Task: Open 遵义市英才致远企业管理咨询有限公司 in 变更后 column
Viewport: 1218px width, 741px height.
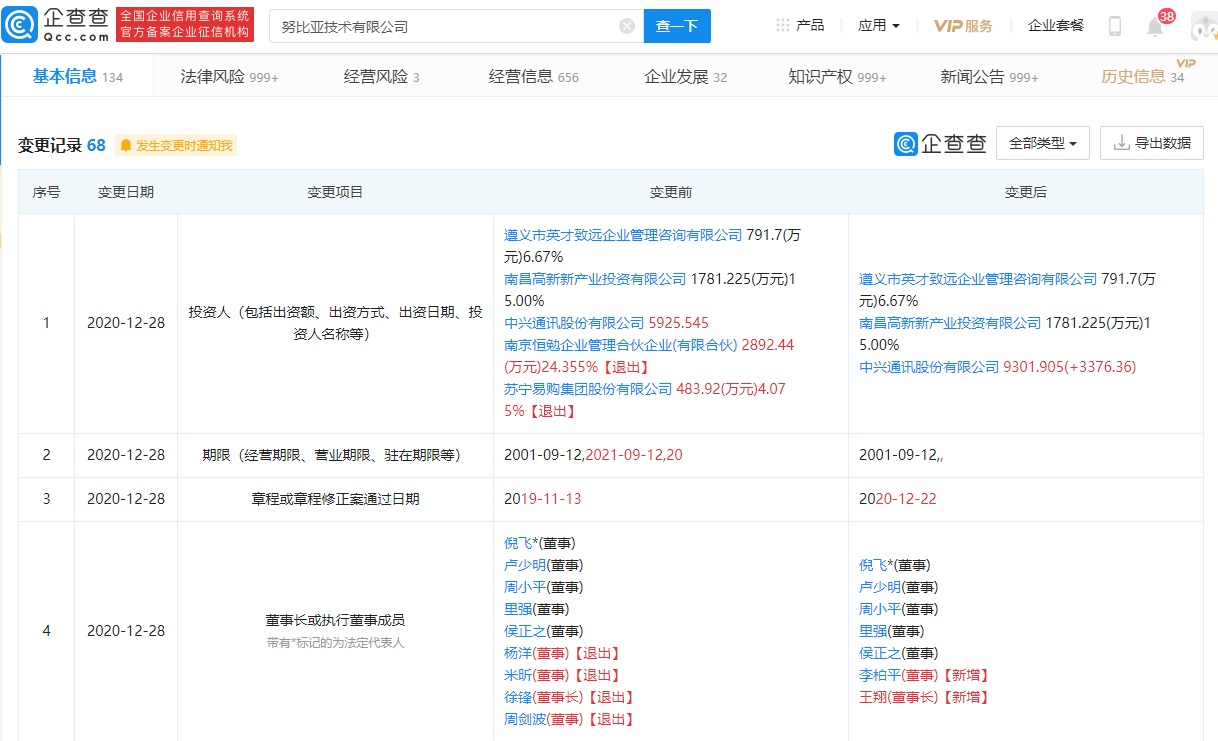Action: pos(978,279)
